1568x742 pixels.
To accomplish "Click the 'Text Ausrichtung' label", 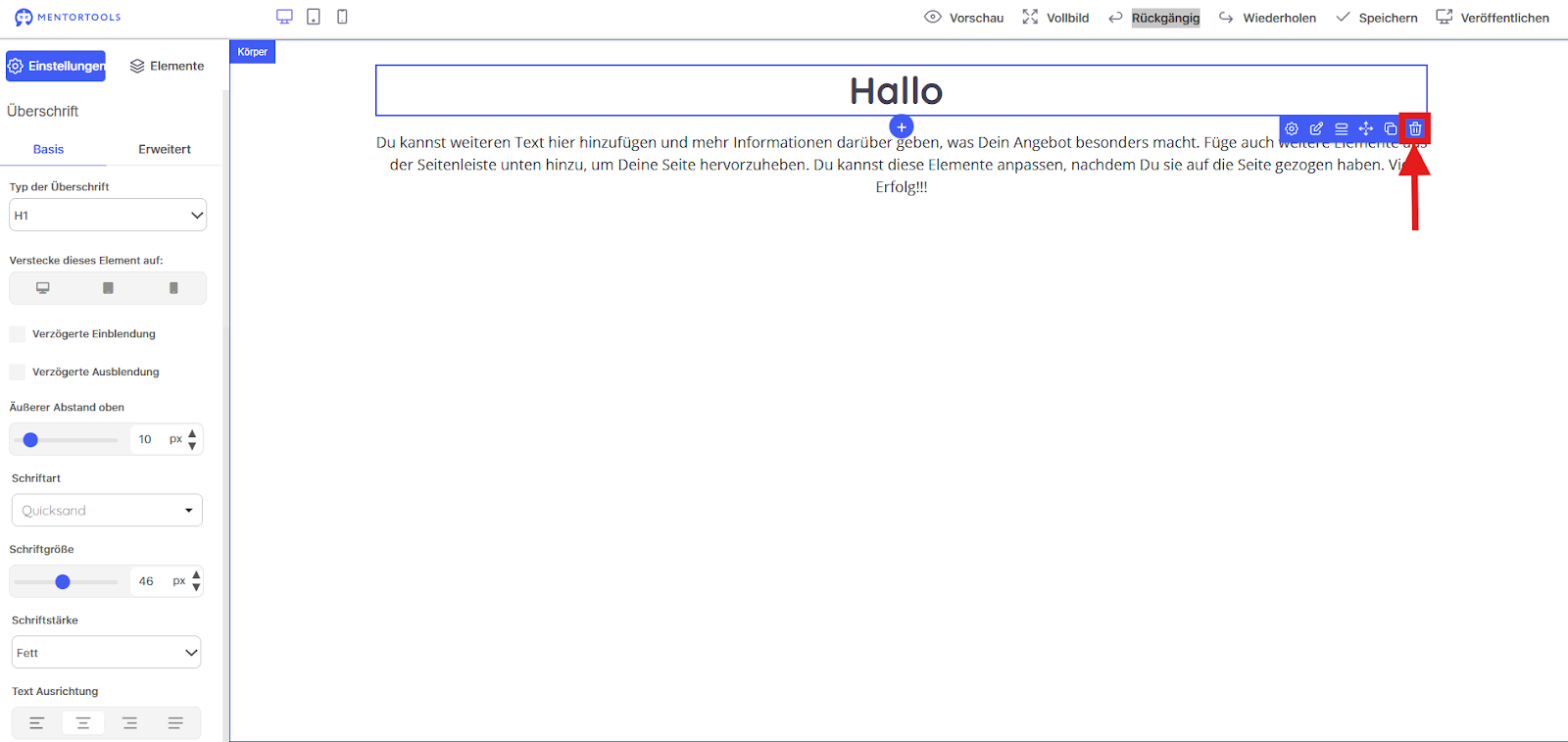I will [55, 691].
